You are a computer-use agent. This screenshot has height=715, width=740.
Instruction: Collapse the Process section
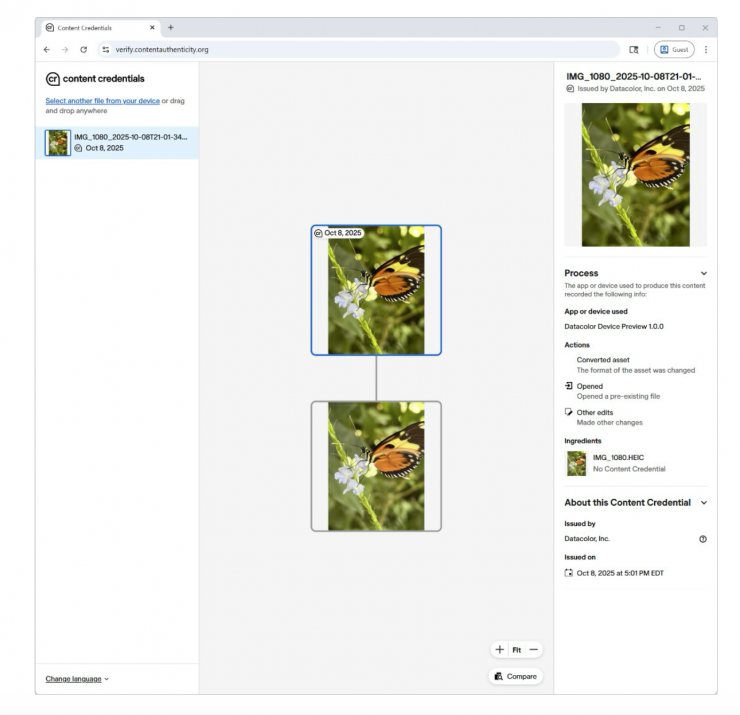click(703, 273)
